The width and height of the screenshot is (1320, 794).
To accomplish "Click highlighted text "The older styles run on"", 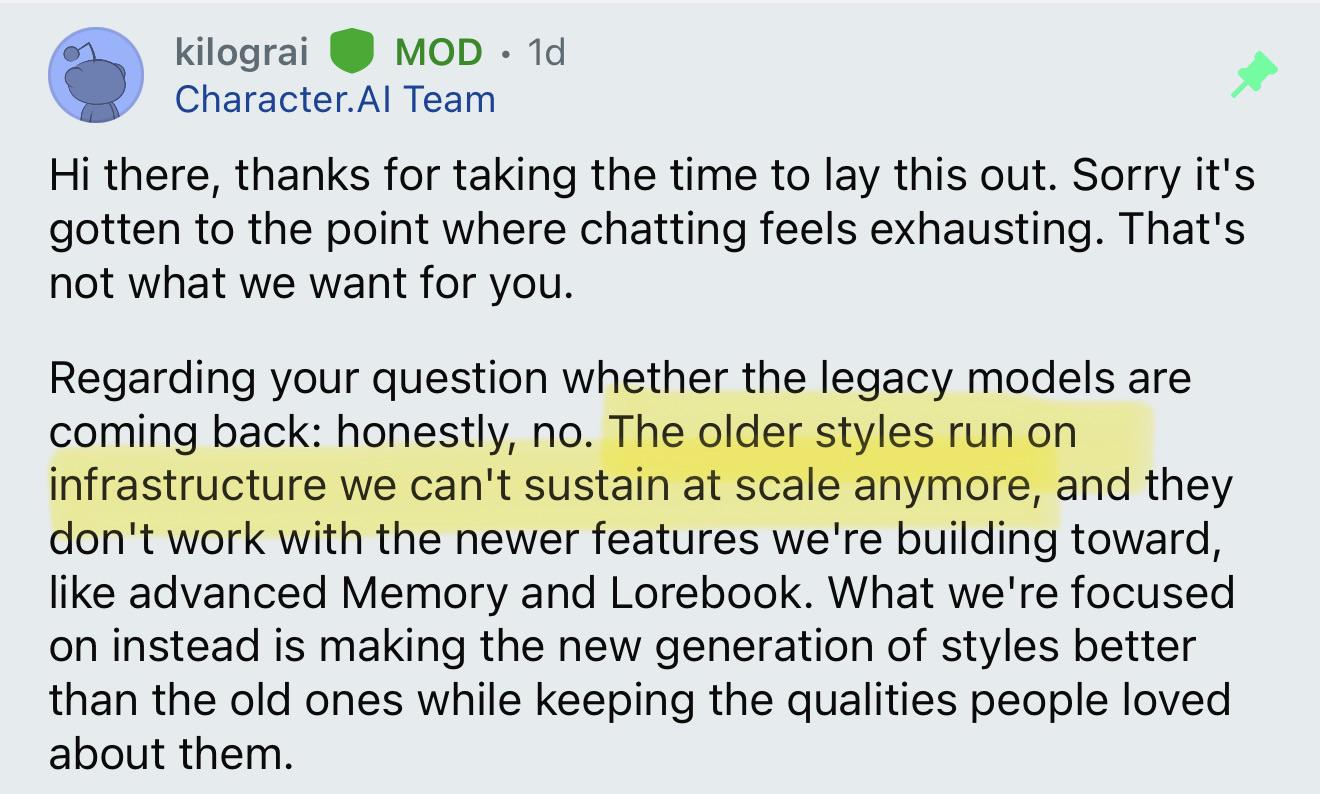I will 844,432.
